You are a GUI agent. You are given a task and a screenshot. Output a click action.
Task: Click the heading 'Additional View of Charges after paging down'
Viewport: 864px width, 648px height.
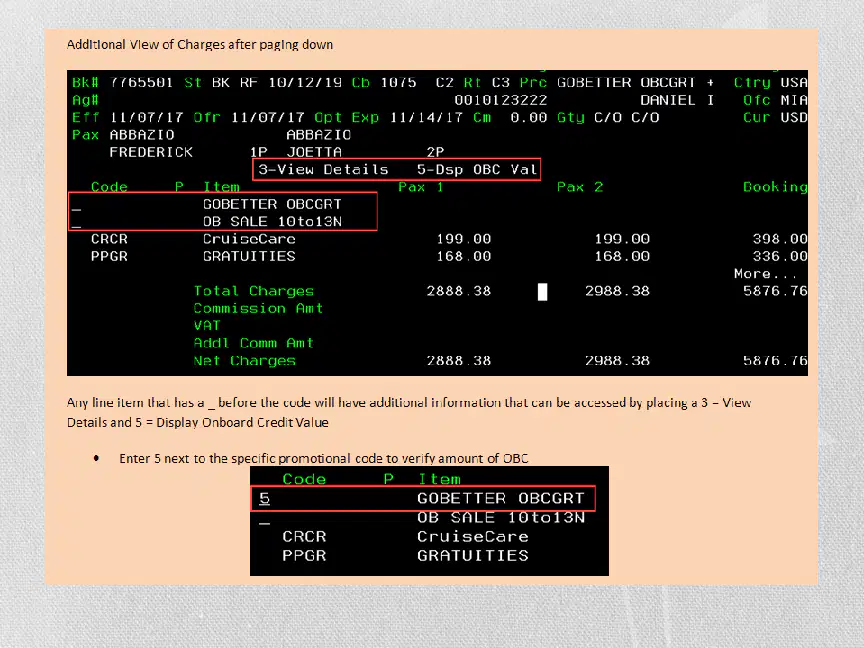[x=200, y=45]
